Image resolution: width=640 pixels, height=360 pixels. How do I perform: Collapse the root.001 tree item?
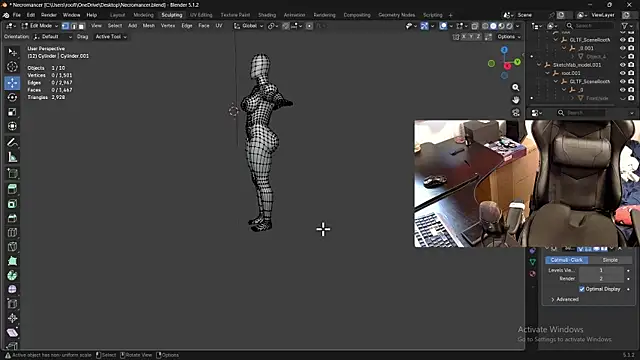tap(547, 73)
